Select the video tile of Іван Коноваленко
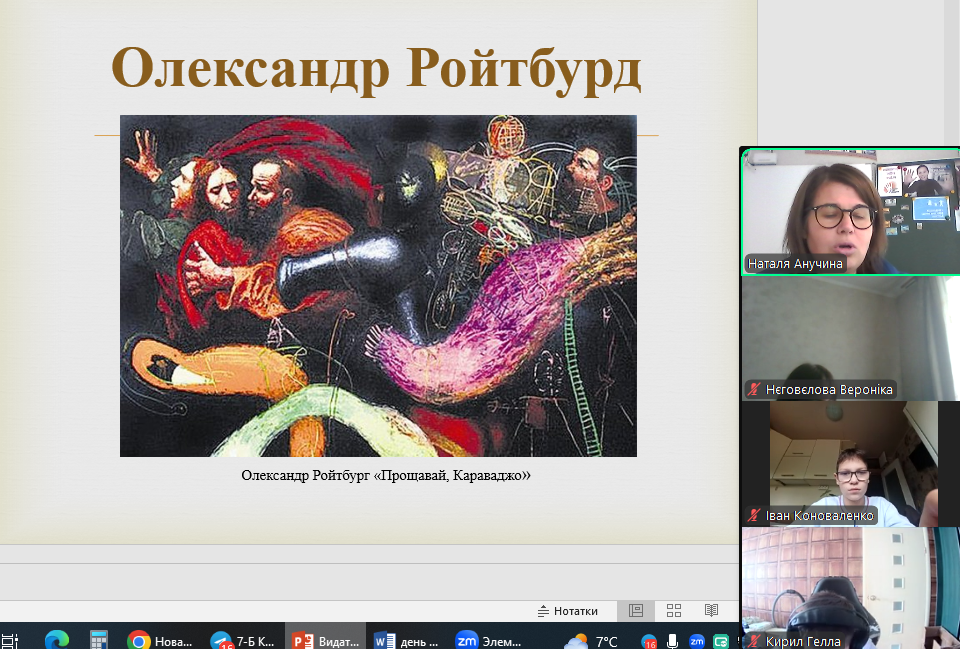 pyautogui.click(x=850, y=464)
